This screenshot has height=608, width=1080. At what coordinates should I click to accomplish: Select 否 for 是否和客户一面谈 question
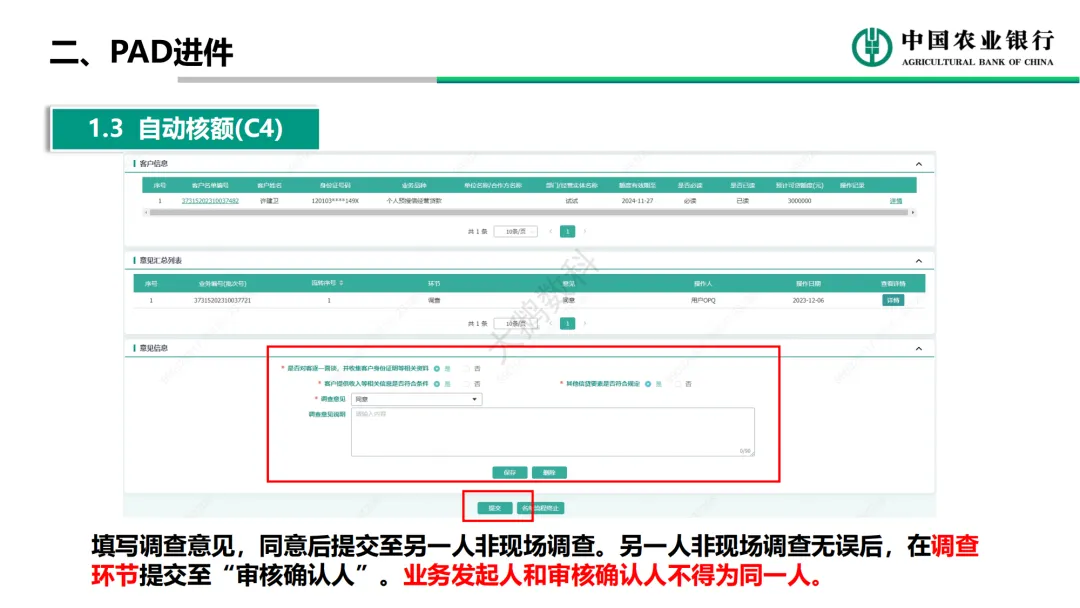466,368
